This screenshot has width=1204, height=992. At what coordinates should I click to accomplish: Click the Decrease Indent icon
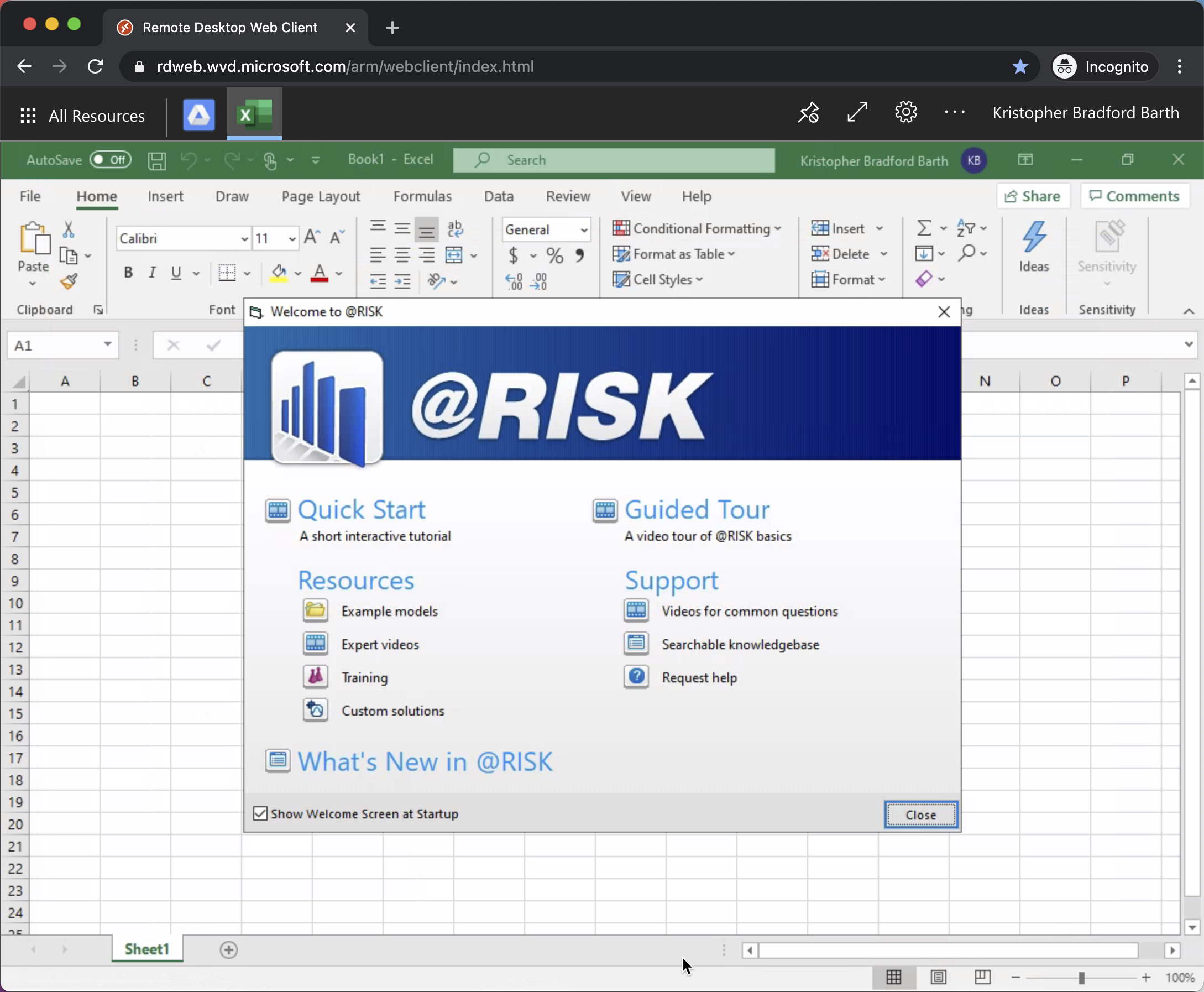tap(378, 281)
